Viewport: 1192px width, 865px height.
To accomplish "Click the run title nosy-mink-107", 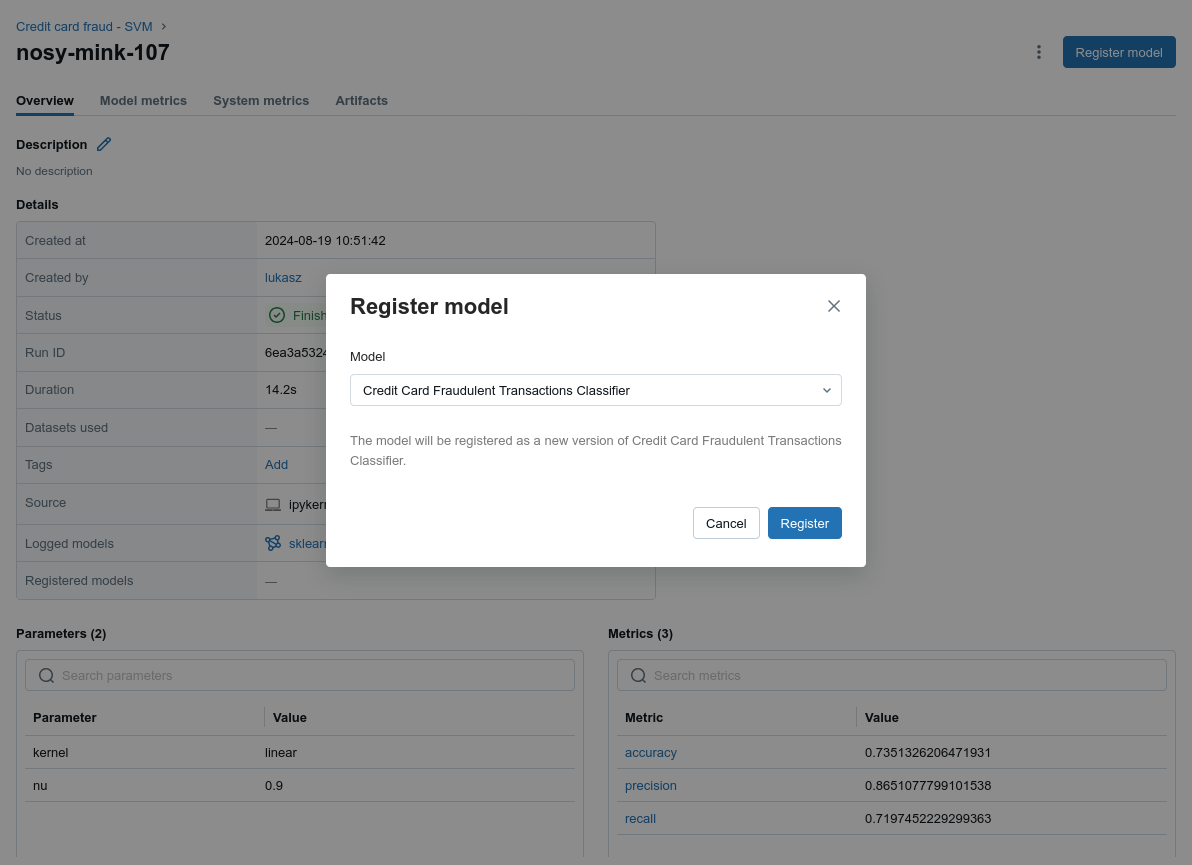I will [93, 52].
